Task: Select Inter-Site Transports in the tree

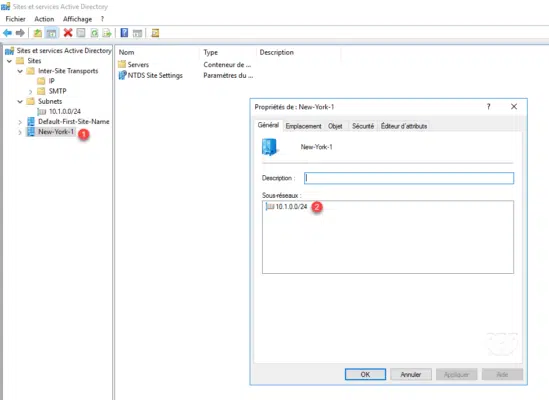Action: [68, 71]
